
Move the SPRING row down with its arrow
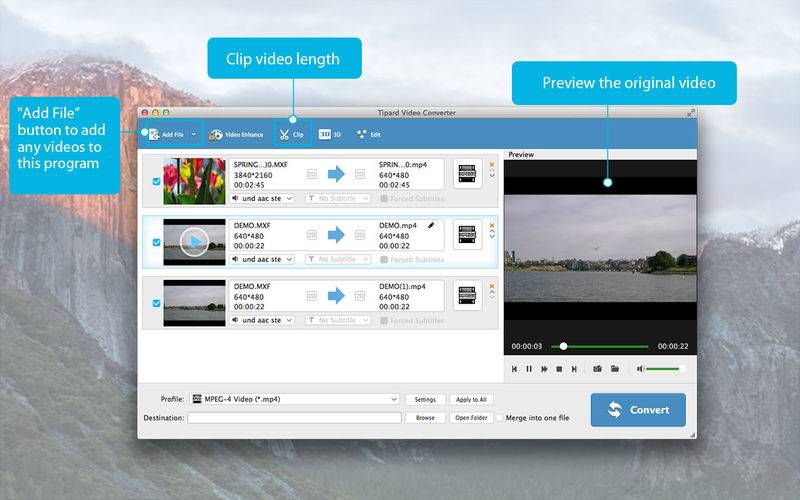tap(492, 176)
